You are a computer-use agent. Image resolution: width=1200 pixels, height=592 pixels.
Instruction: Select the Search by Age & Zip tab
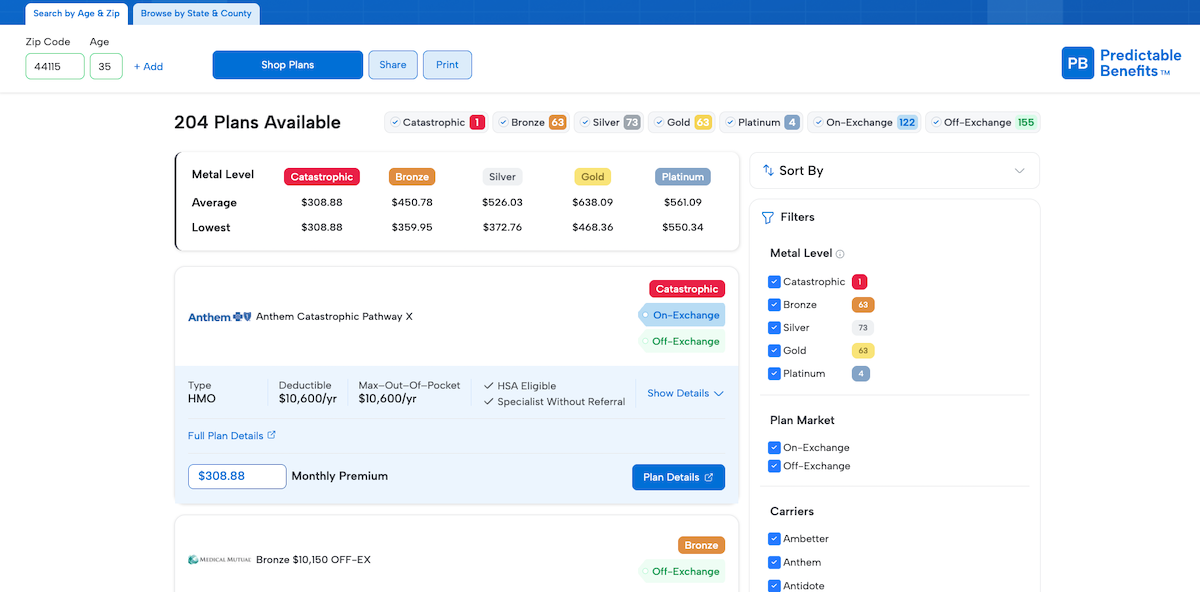pyautogui.click(x=75, y=14)
